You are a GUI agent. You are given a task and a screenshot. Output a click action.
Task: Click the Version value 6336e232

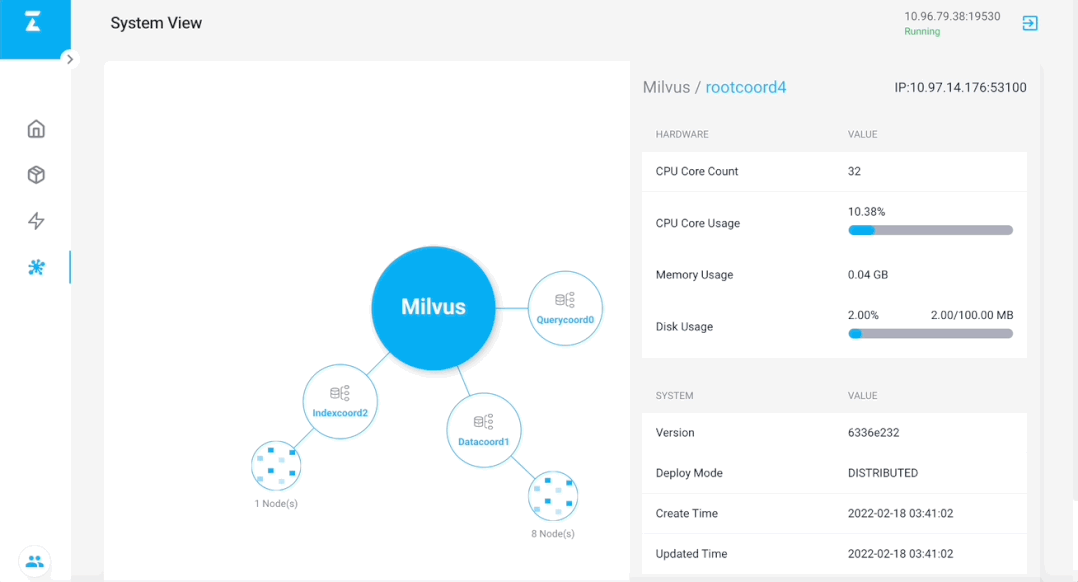point(873,433)
